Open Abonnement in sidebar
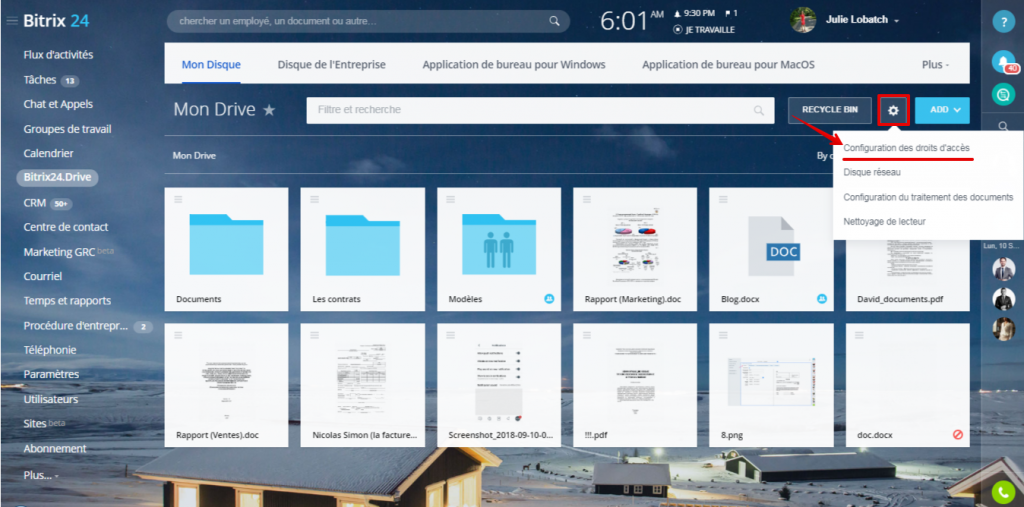 click(55, 449)
